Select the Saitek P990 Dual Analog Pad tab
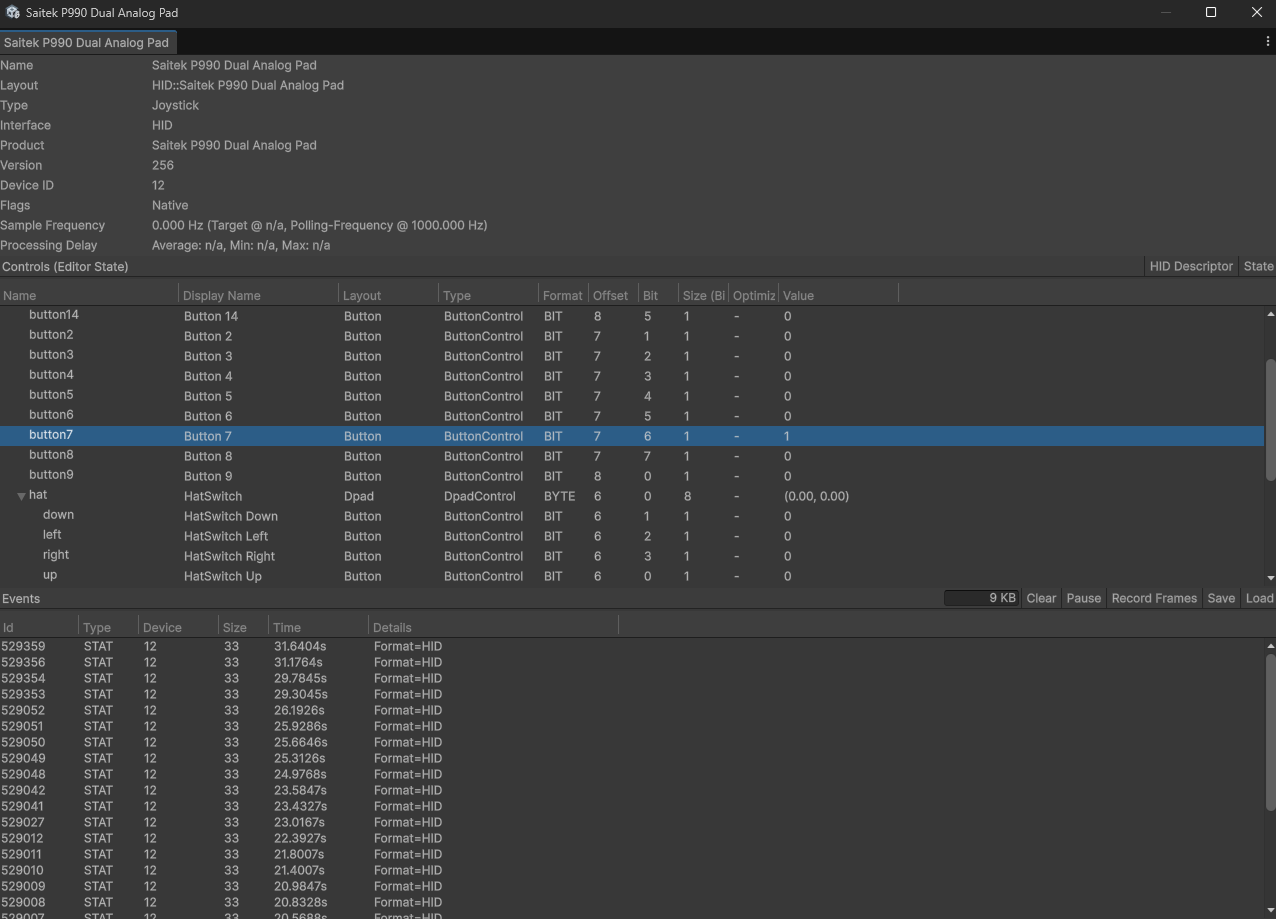This screenshot has width=1276, height=919. tap(87, 43)
